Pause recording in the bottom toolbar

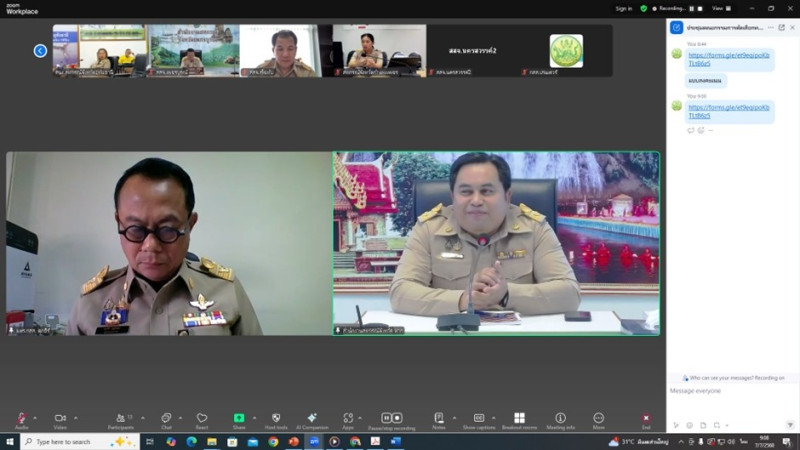pos(386,418)
